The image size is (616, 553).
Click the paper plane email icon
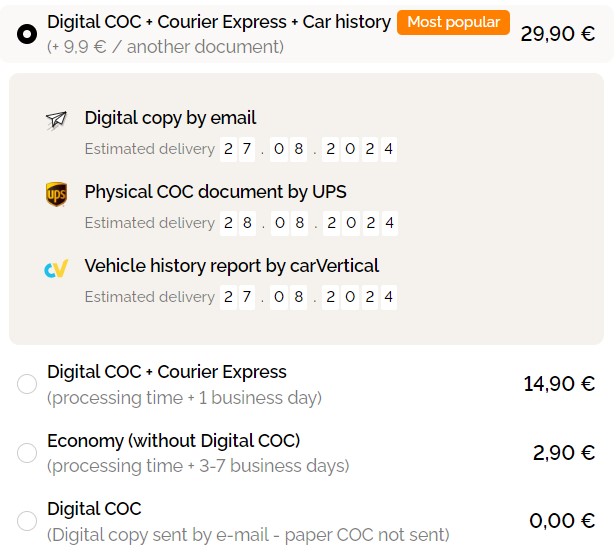pos(56,120)
